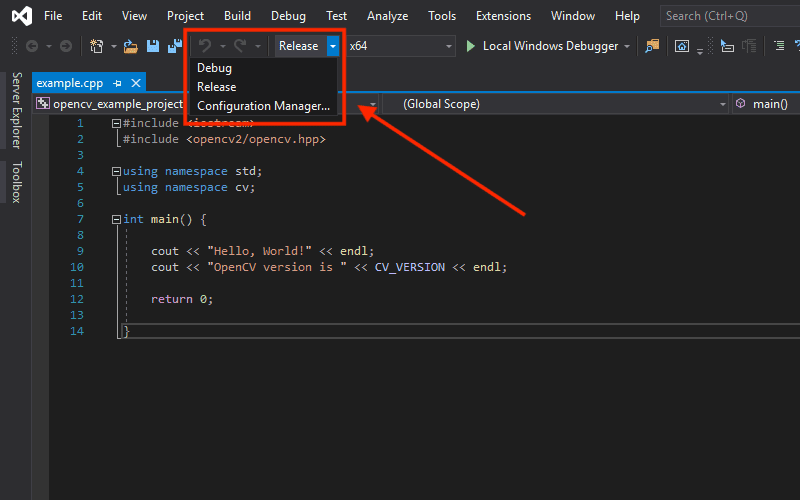Image resolution: width=800 pixels, height=500 pixels.
Task: Click the Undo icon
Action: [205, 46]
